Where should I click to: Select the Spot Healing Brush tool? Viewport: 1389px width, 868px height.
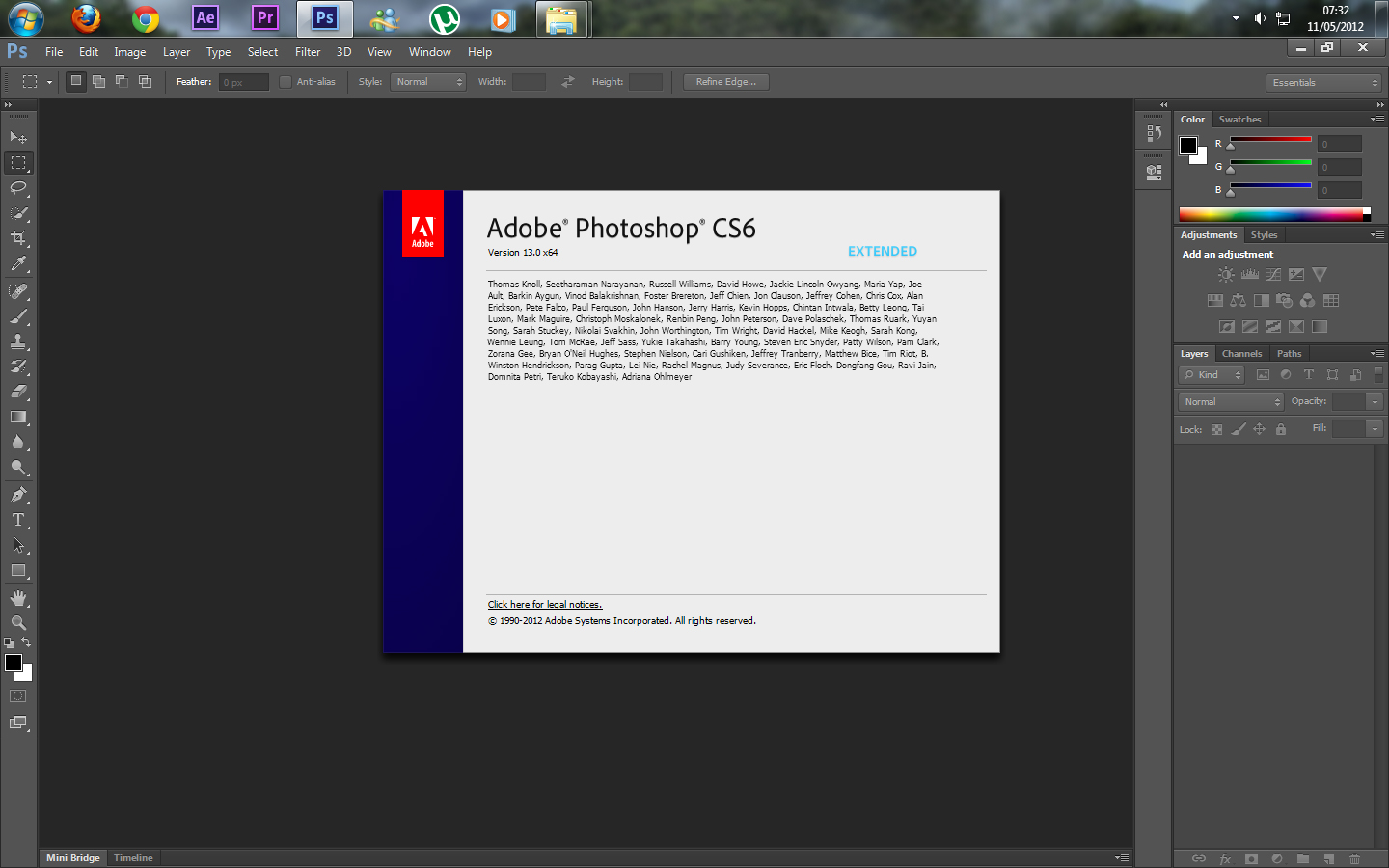click(18, 291)
